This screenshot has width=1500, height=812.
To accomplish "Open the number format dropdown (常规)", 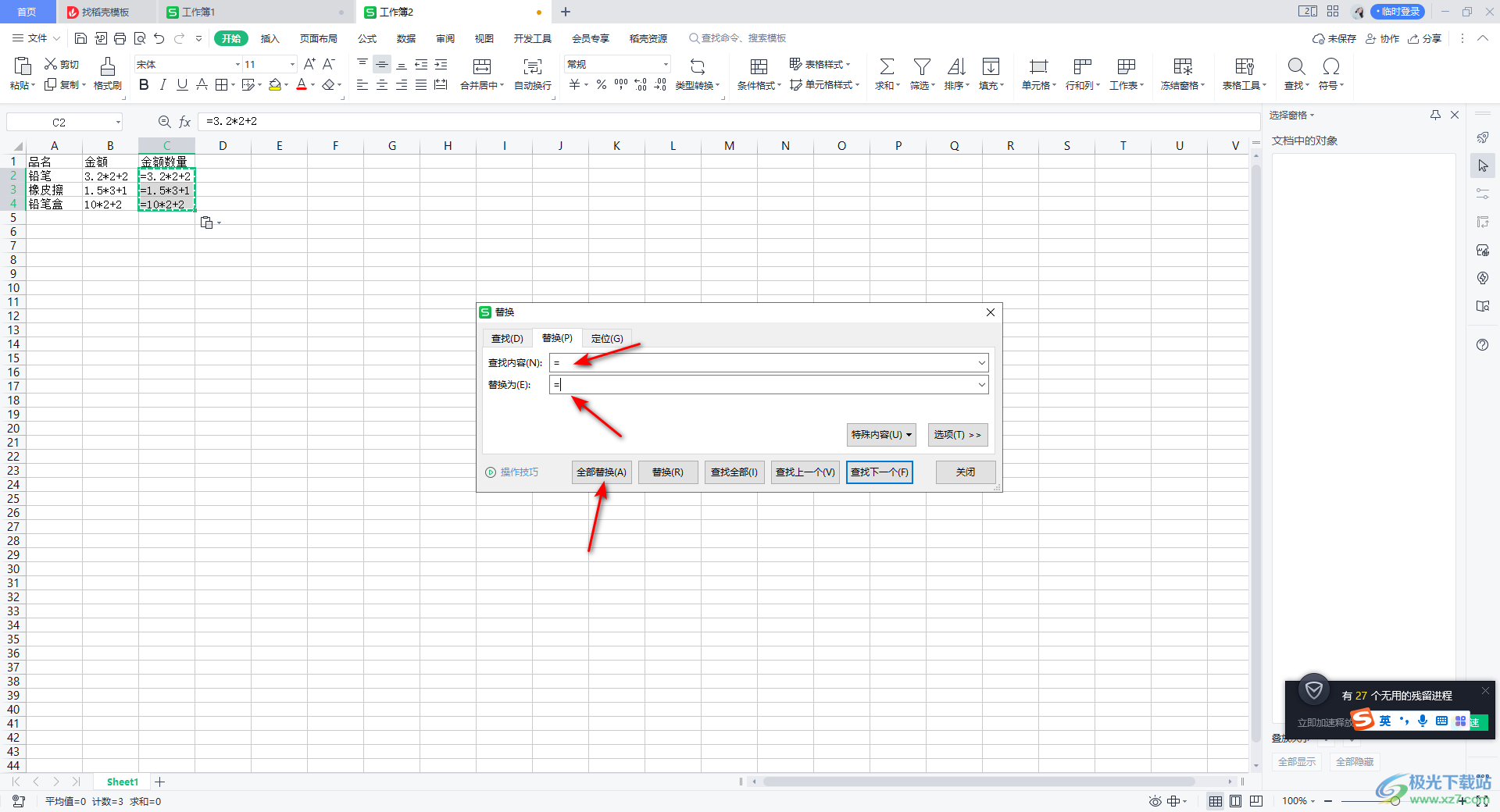I will coord(666,64).
